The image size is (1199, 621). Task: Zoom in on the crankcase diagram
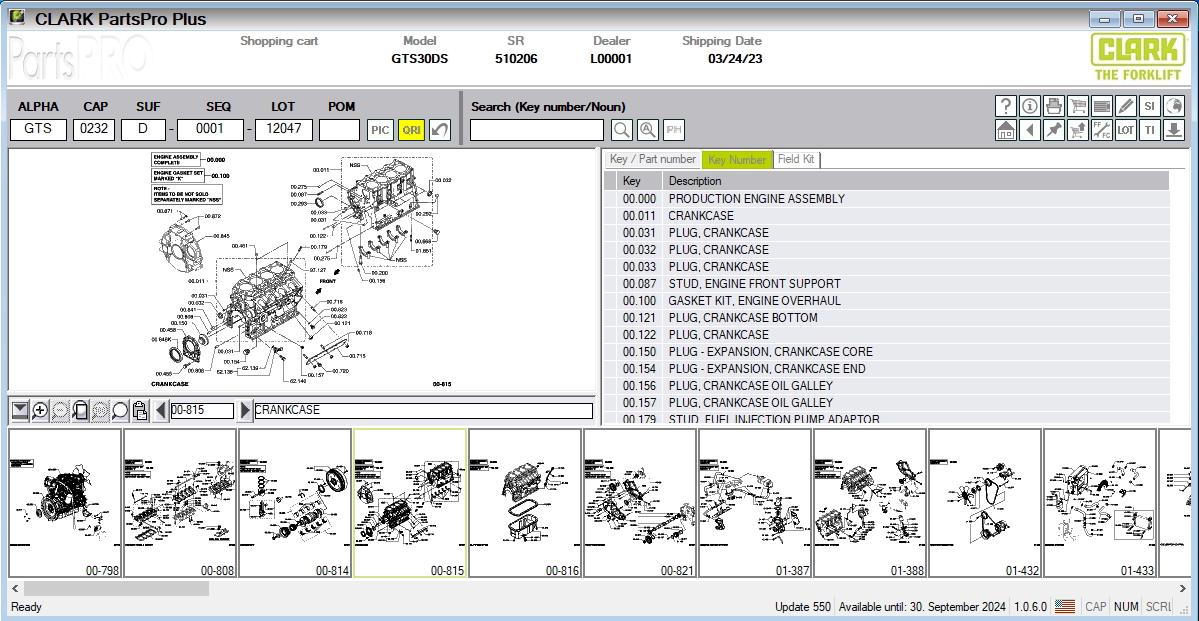(38, 410)
